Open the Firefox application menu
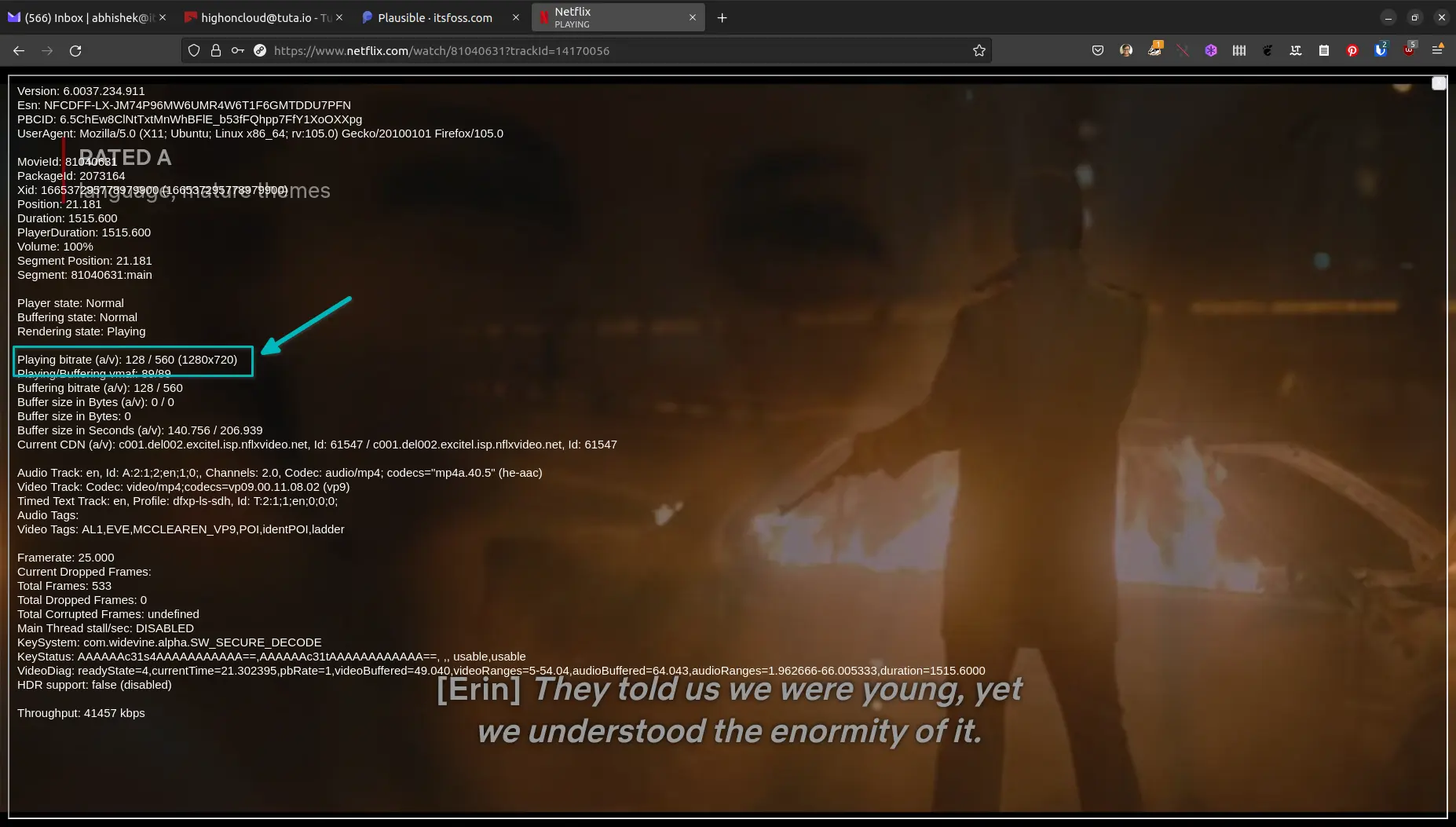Image resolution: width=1456 pixels, height=827 pixels. tap(1437, 50)
